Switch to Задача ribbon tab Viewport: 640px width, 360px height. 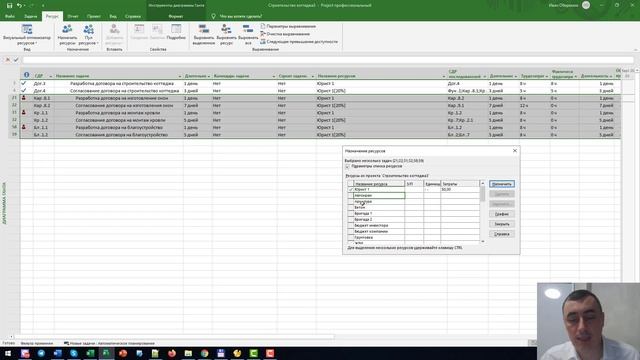pos(30,16)
